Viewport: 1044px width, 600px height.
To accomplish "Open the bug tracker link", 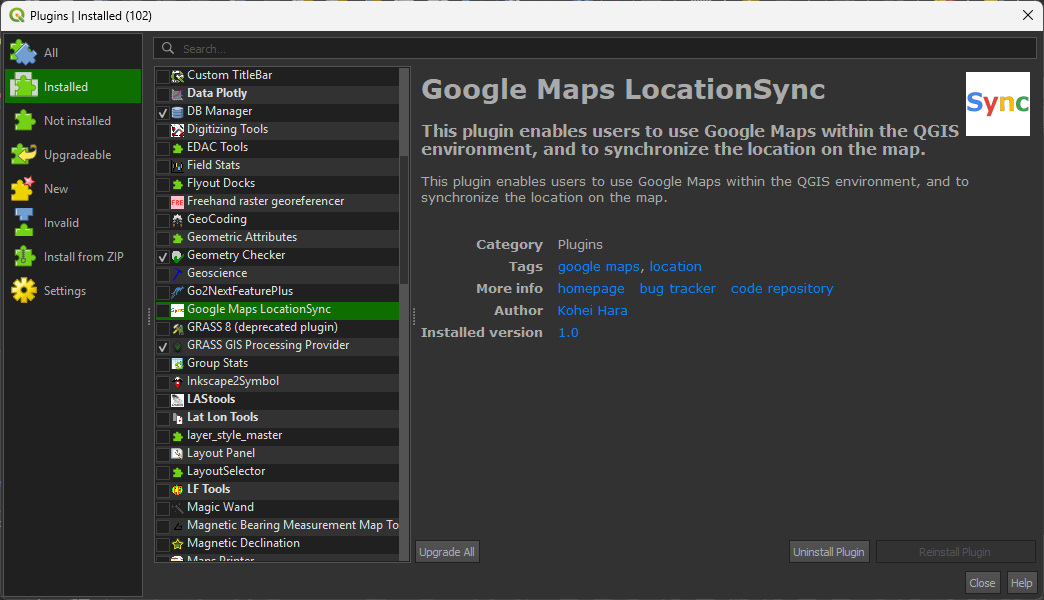I will click(678, 288).
